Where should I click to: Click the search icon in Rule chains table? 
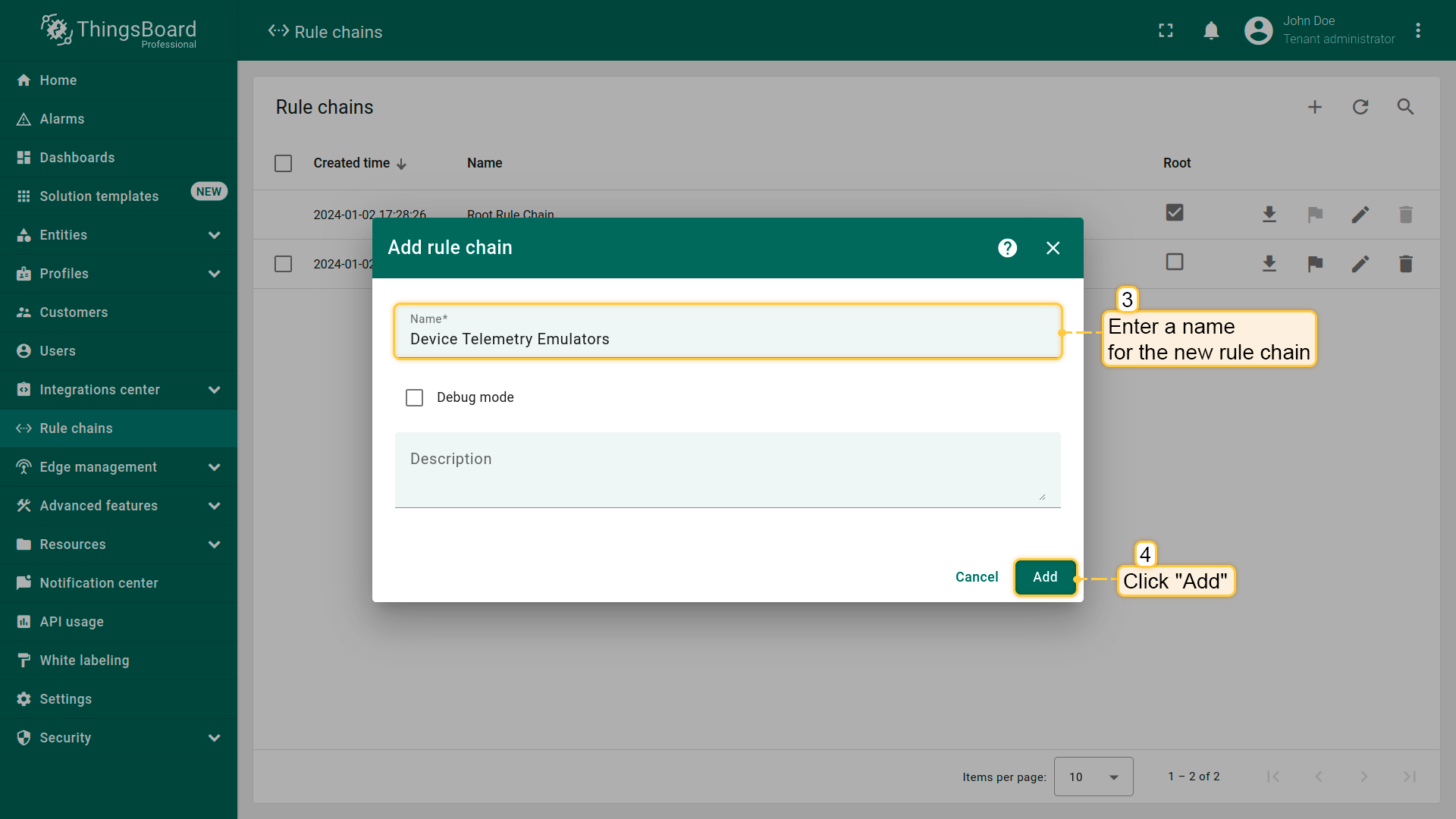1405,107
